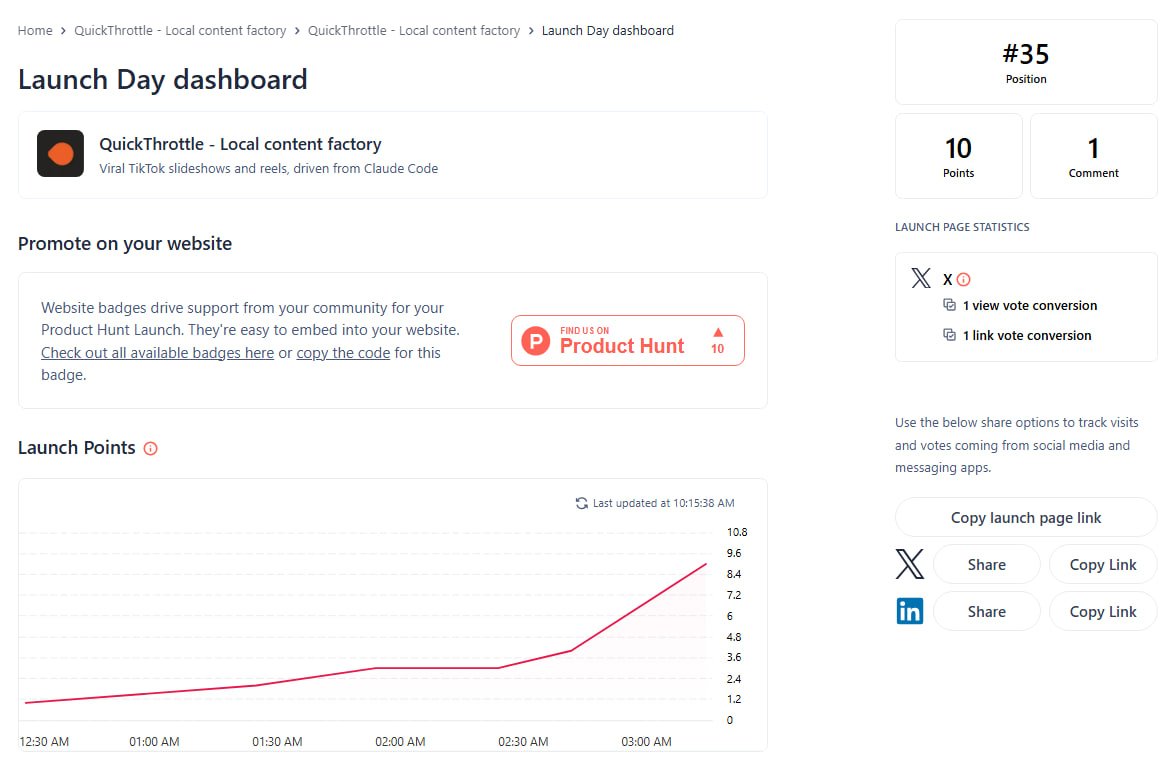This screenshot has width=1173, height=767.
Task: Click the 'copy the code' link
Action: tap(343, 352)
